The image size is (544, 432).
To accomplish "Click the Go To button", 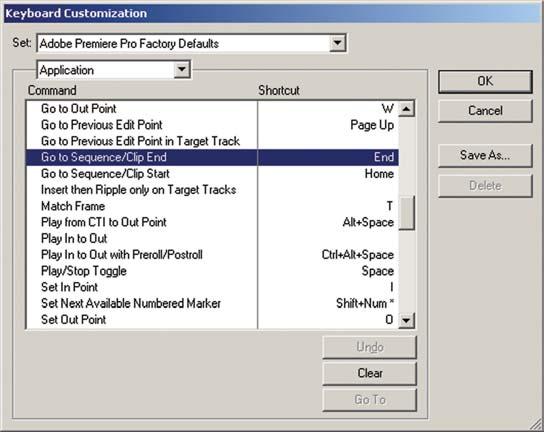I will point(370,400).
